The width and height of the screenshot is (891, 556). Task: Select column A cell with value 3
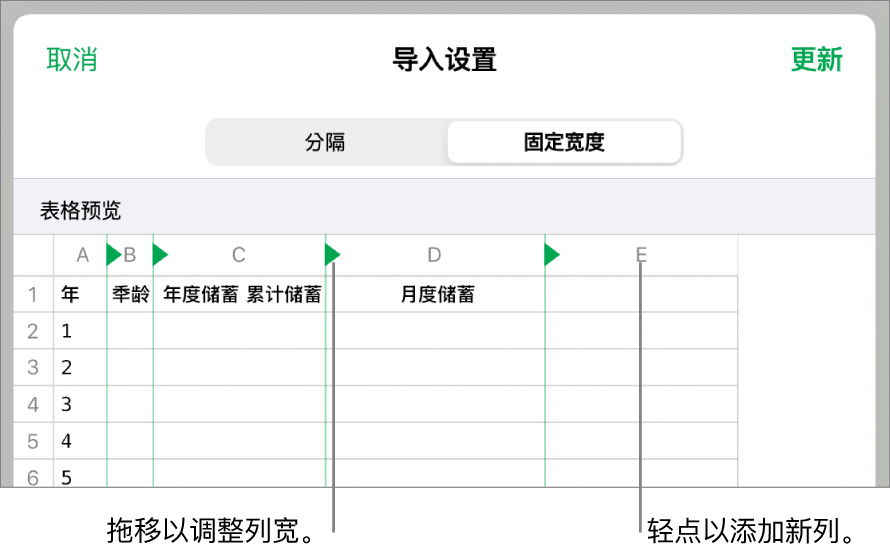coord(80,405)
